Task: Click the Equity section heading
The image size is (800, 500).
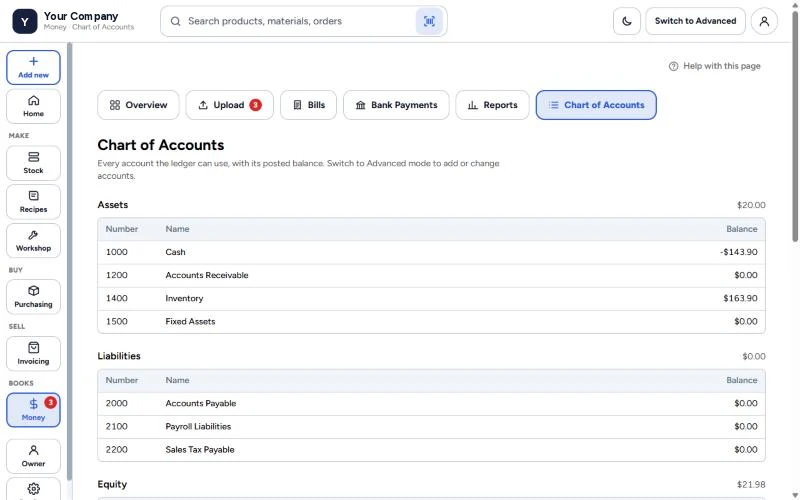Action: (x=112, y=484)
